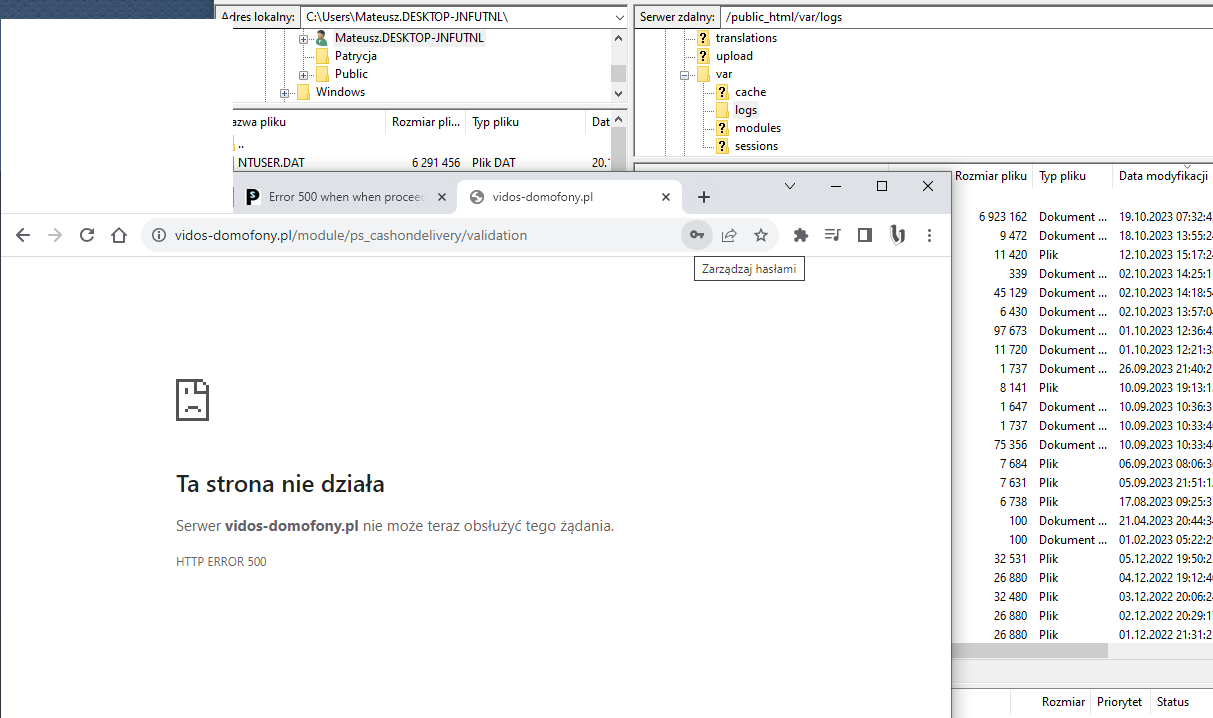Image resolution: width=1213 pixels, height=718 pixels.
Task: Select var remote folder
Action: tap(723, 74)
